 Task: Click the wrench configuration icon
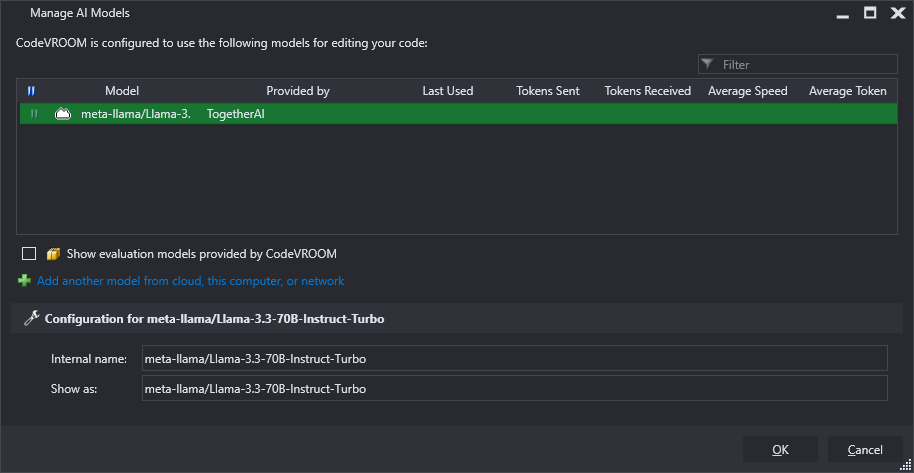tap(31, 318)
